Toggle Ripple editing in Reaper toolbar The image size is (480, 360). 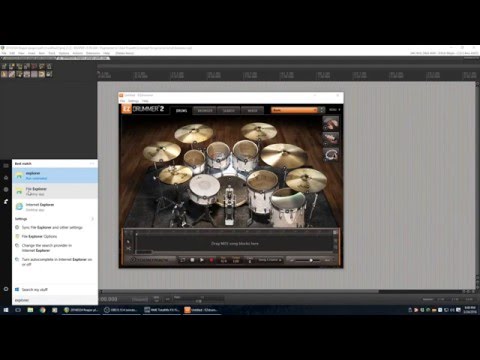[x=19, y=74]
